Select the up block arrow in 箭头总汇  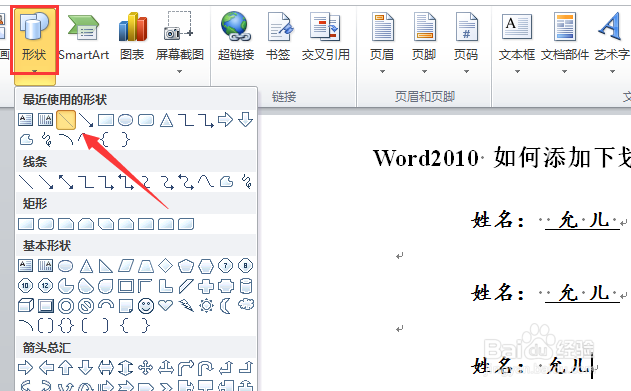(x=66, y=367)
